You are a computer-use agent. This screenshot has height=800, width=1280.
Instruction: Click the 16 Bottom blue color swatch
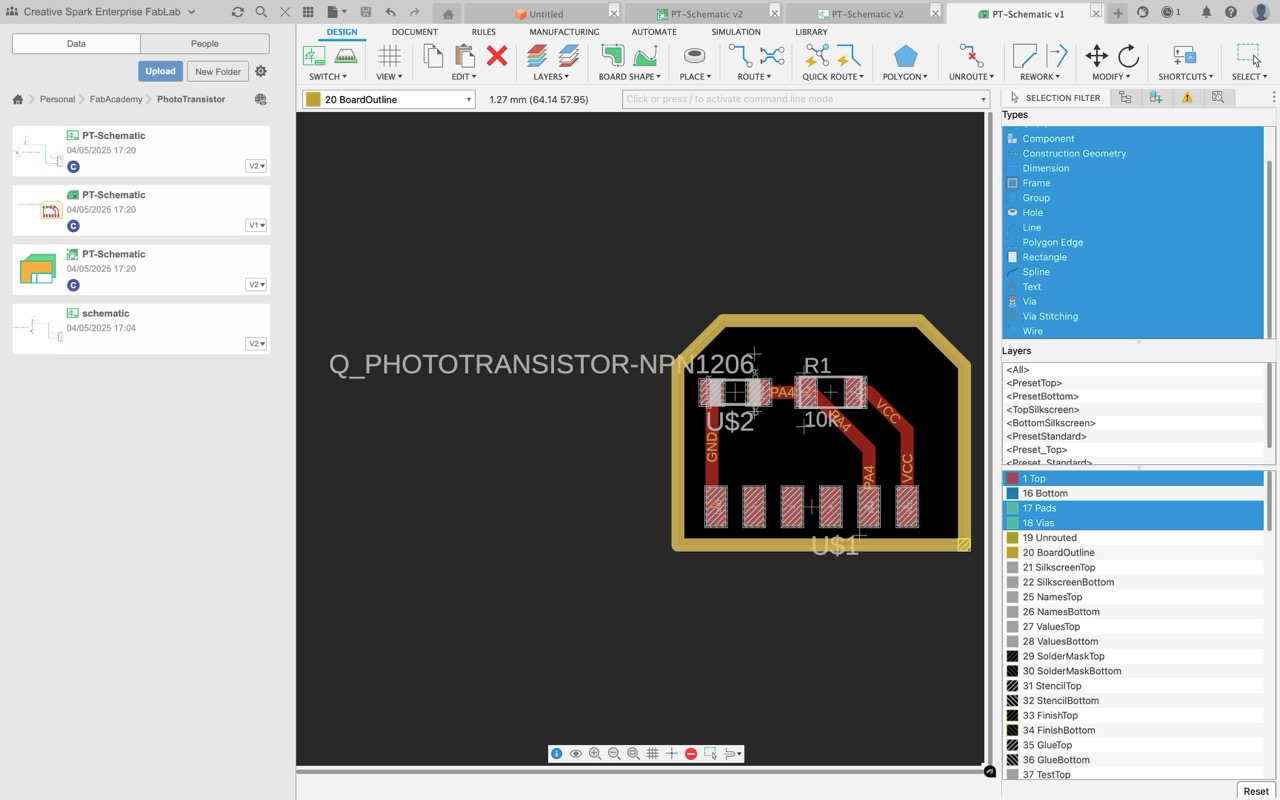click(1012, 493)
